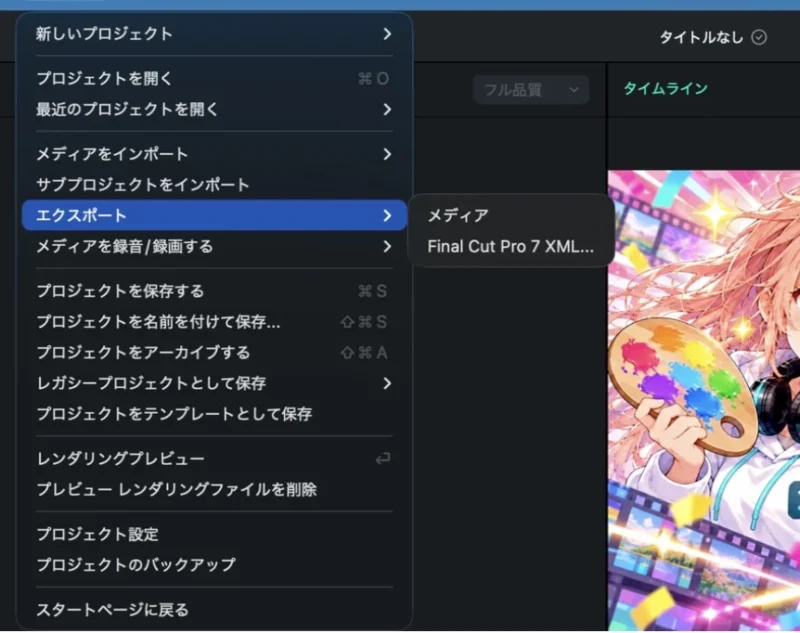Click chevron arrow on メディアを録音/録画する row
The height and width of the screenshot is (633, 800).
point(387,246)
